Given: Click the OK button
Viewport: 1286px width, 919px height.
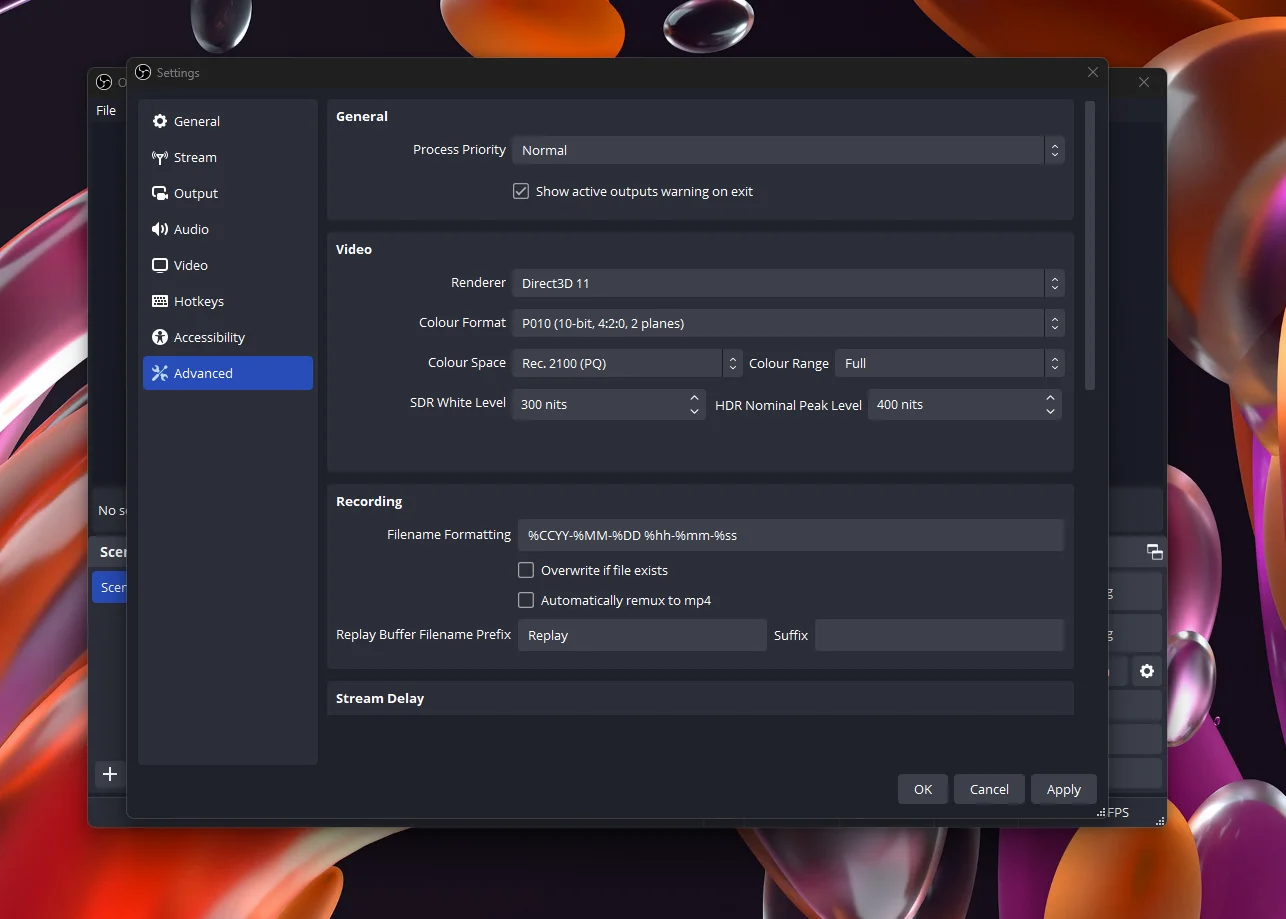Looking at the screenshot, I should [923, 789].
